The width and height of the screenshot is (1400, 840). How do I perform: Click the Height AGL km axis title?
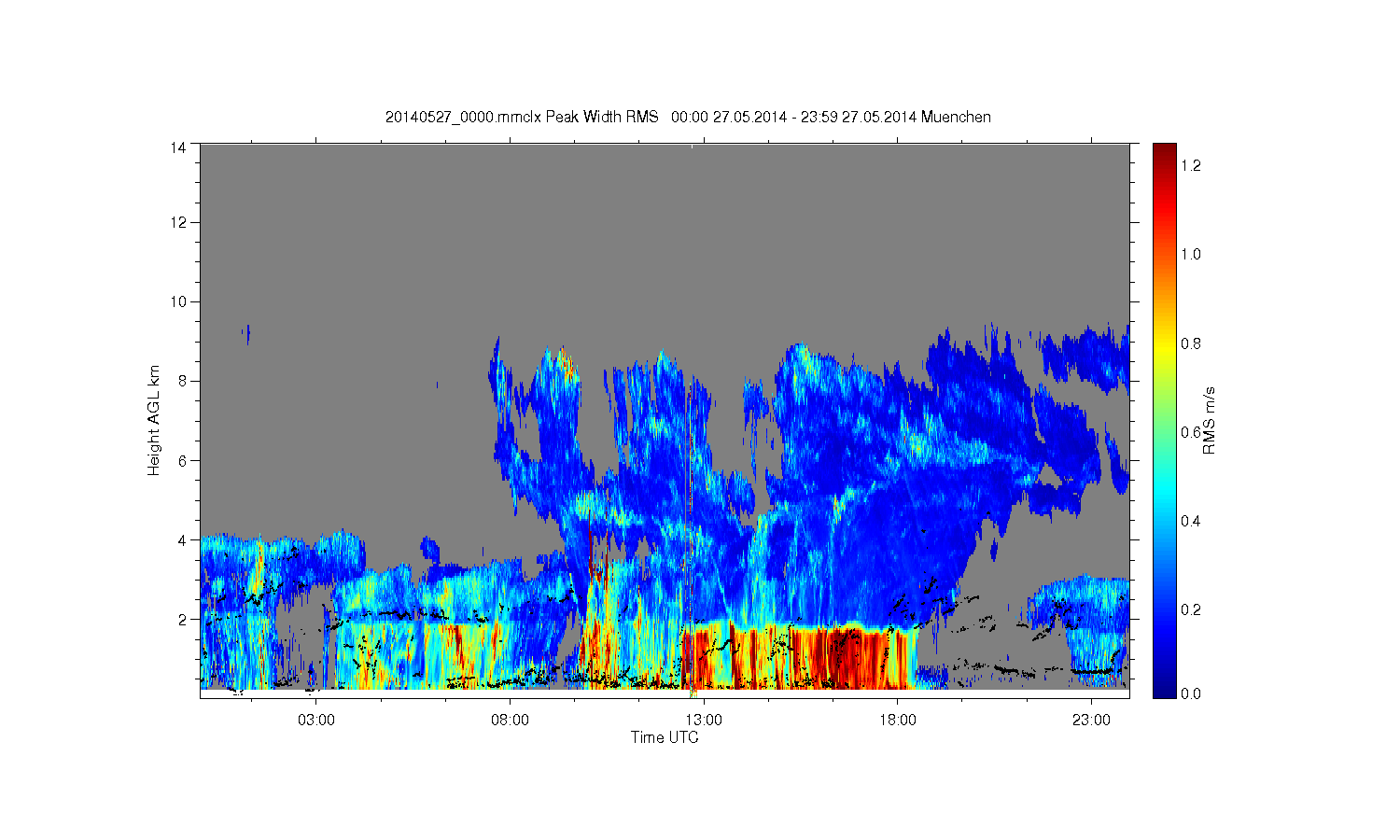(154, 420)
